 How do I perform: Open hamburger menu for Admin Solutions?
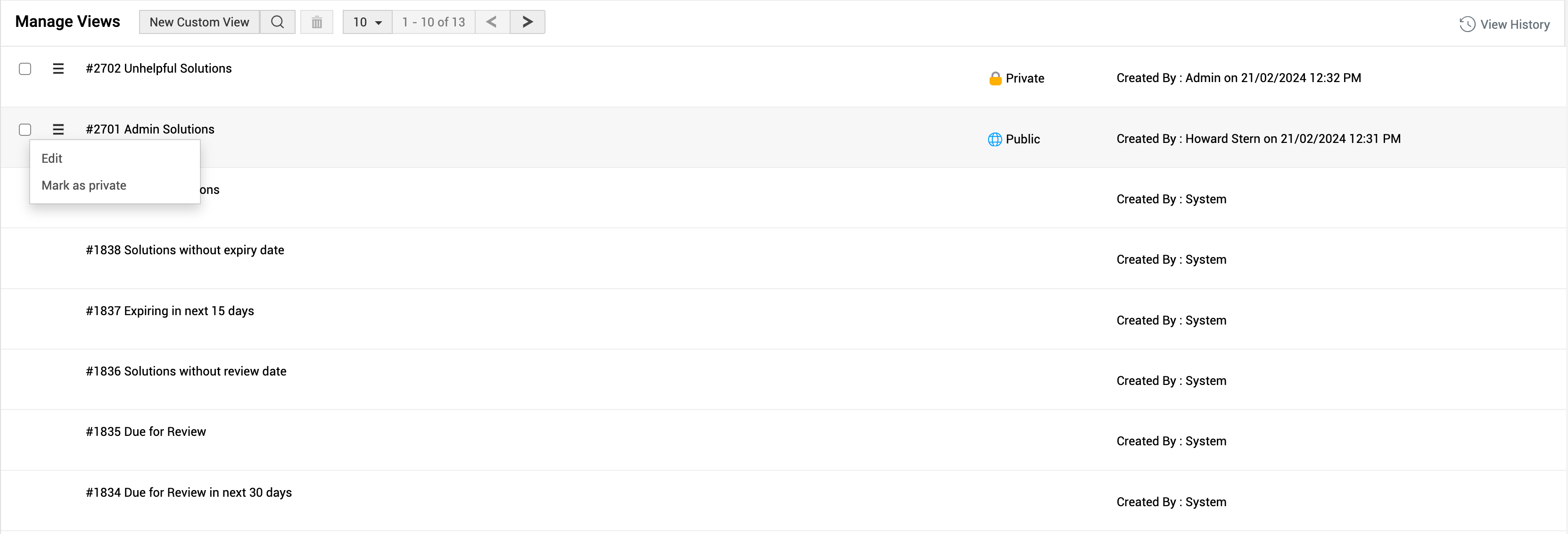(x=58, y=129)
